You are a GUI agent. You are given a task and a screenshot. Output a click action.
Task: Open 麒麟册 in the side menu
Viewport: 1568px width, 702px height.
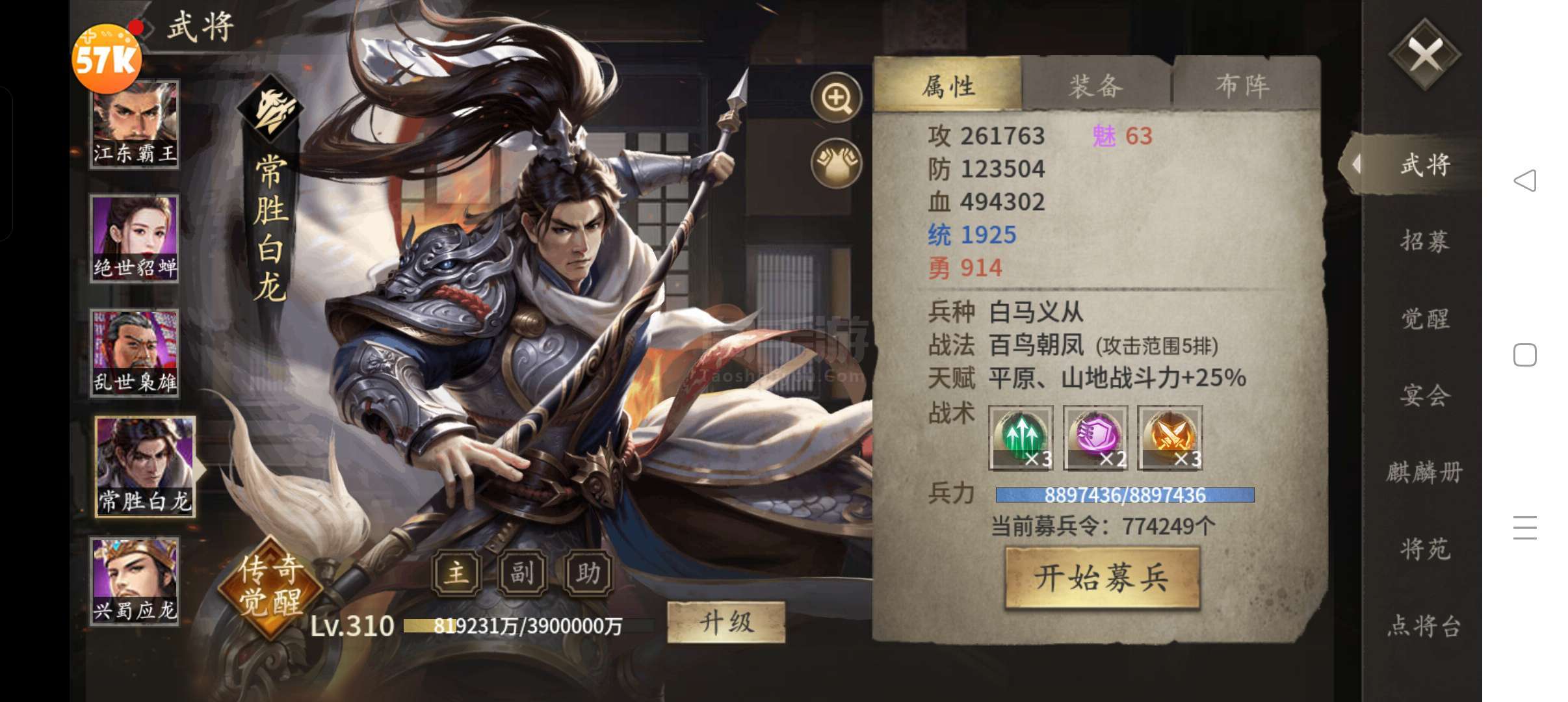pos(1425,472)
